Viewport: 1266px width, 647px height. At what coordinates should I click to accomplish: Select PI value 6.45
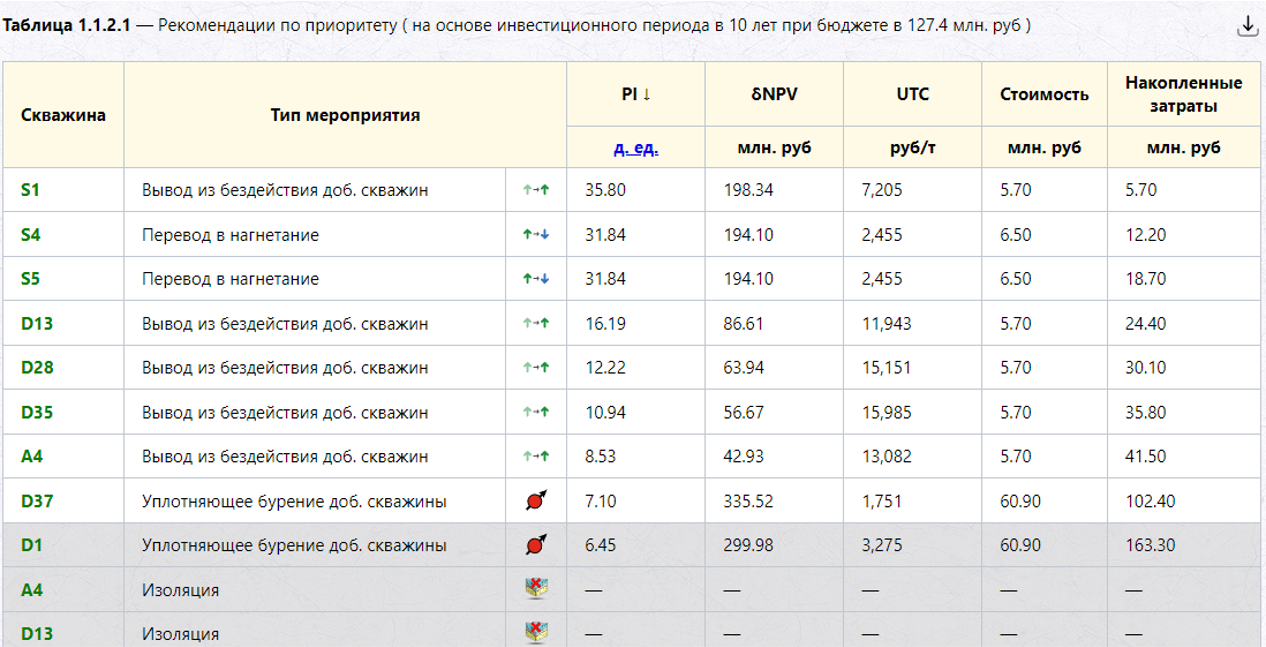pyautogui.click(x=602, y=545)
